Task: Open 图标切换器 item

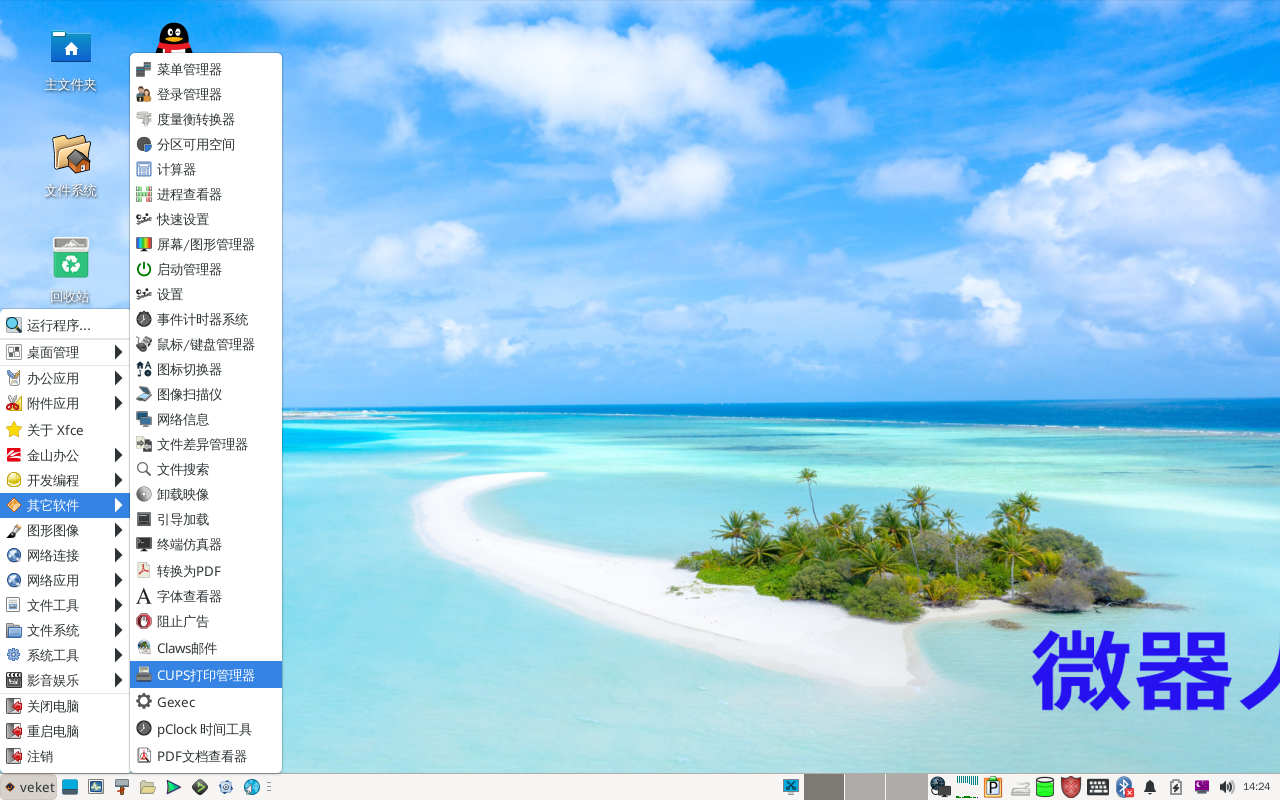Action: pyautogui.click(x=206, y=369)
